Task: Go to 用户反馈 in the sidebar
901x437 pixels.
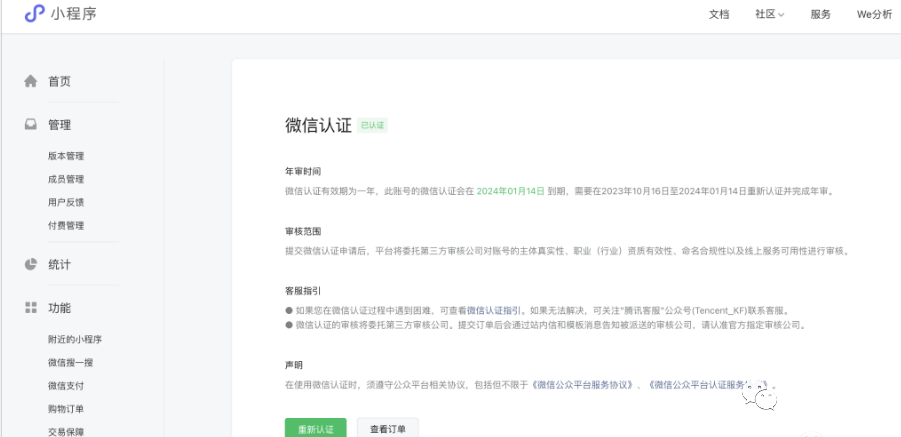Action: pos(66,202)
